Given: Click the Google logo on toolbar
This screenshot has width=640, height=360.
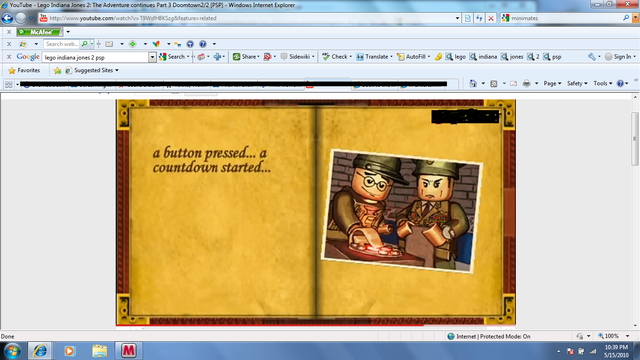Looking at the screenshot, I should [28, 57].
